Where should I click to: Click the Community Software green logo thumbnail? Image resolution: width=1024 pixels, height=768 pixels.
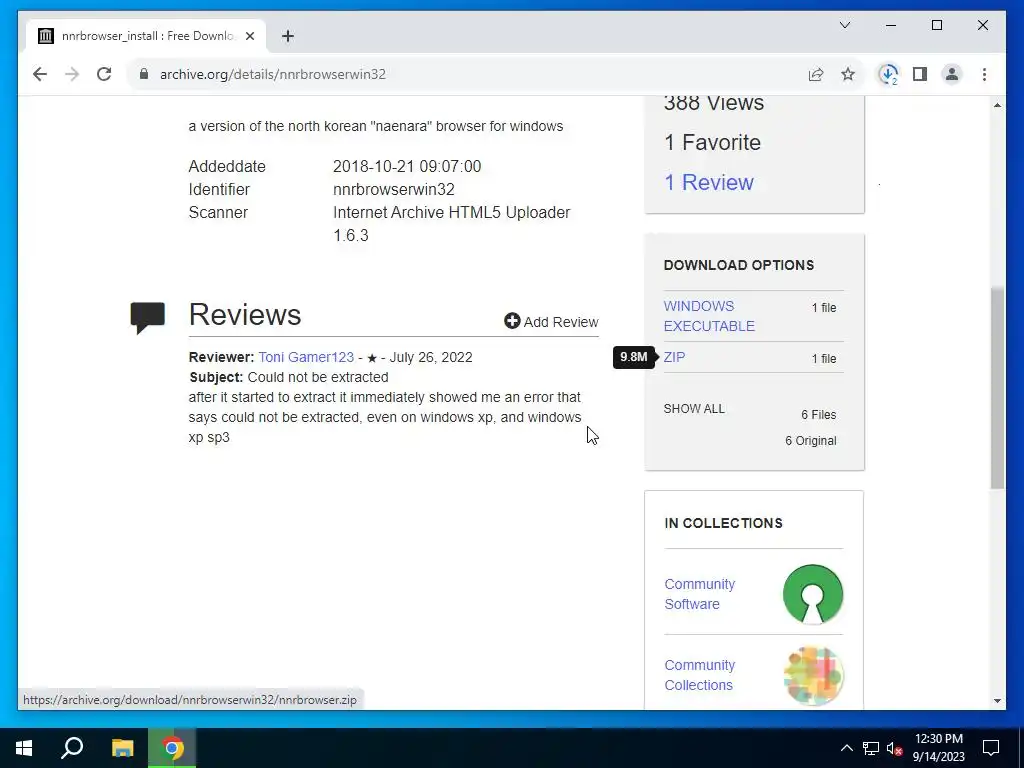(x=813, y=594)
